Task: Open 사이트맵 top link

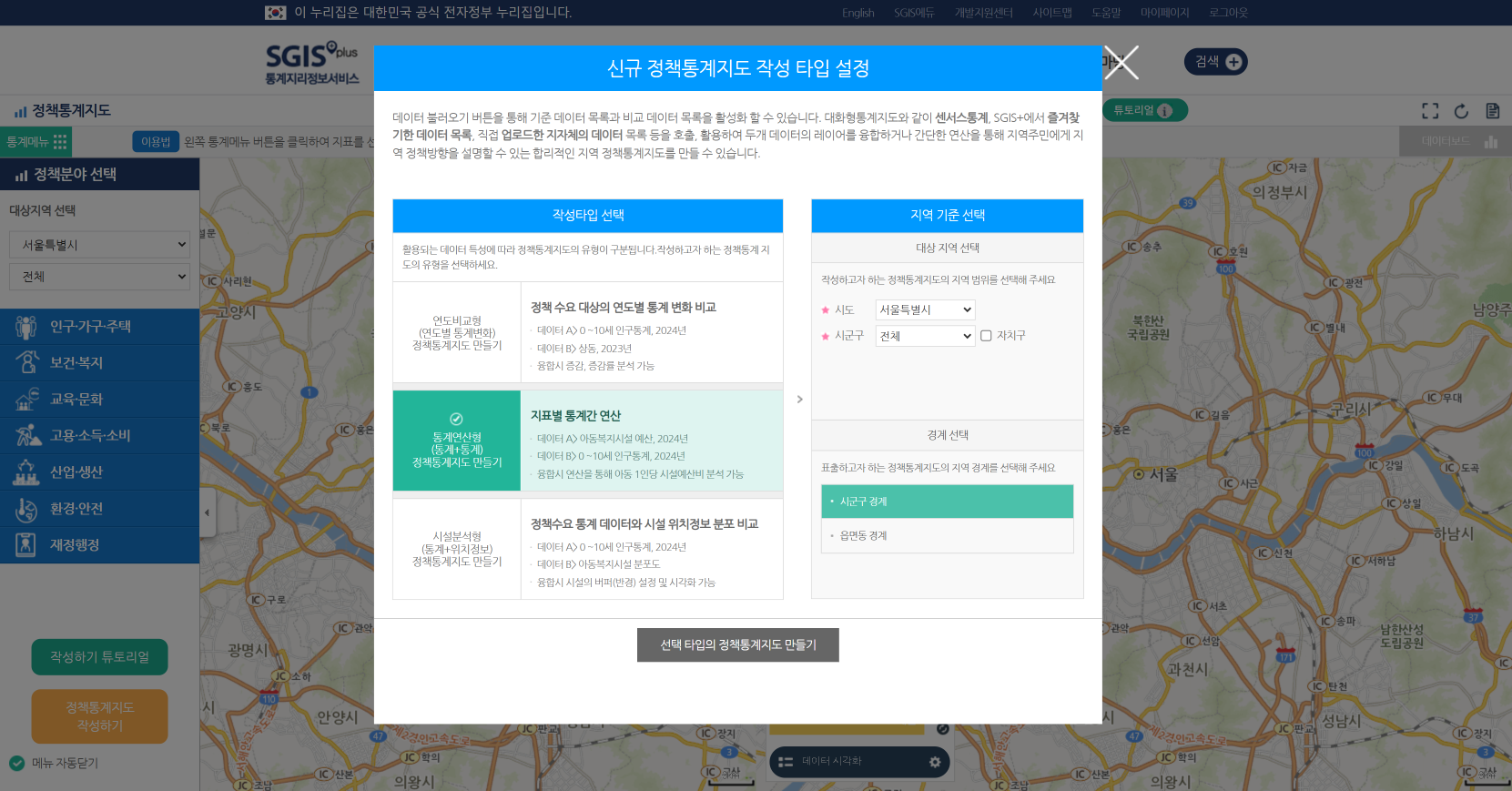Action: point(1052,13)
